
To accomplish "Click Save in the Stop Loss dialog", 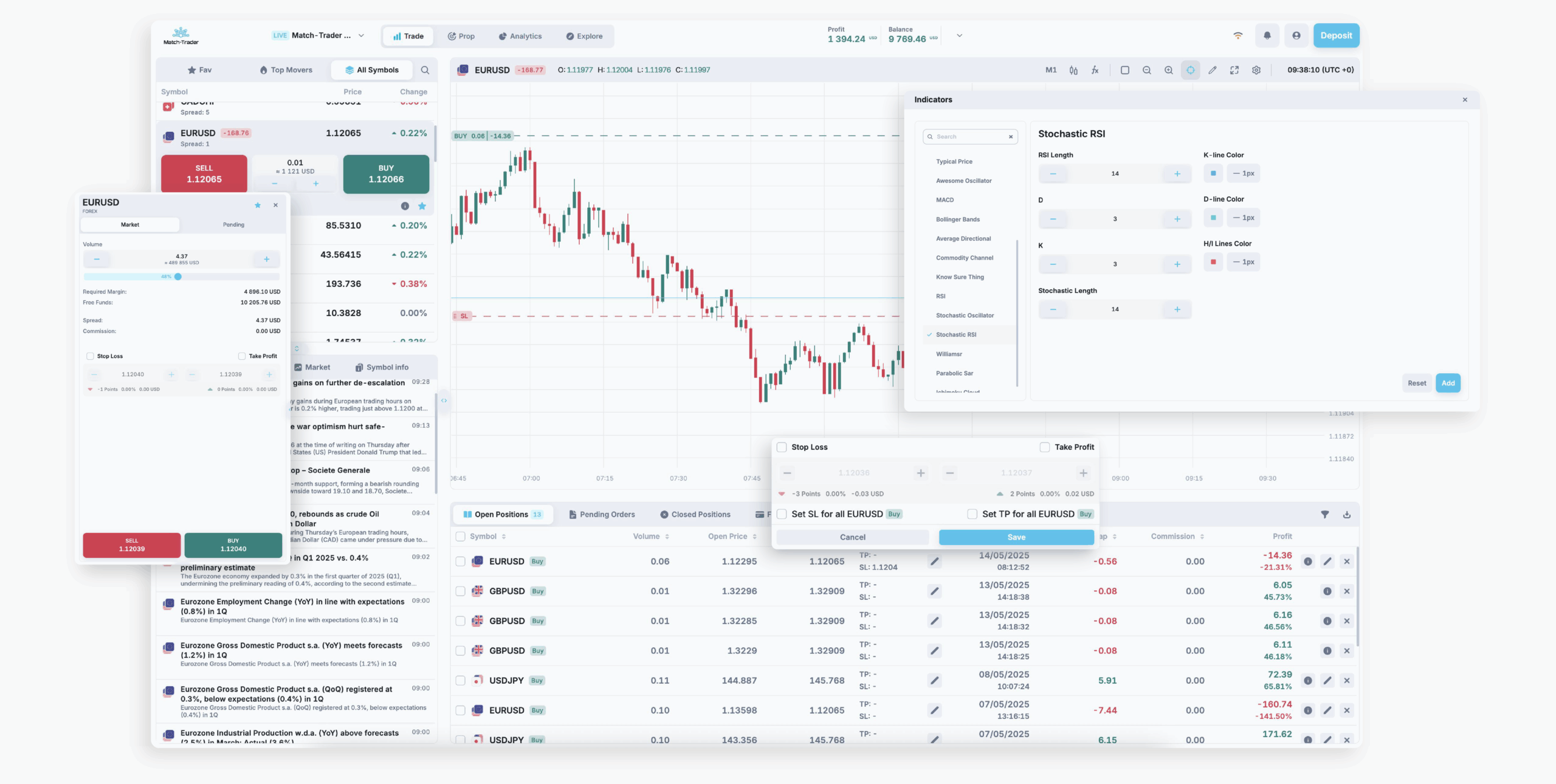I will 1016,537.
